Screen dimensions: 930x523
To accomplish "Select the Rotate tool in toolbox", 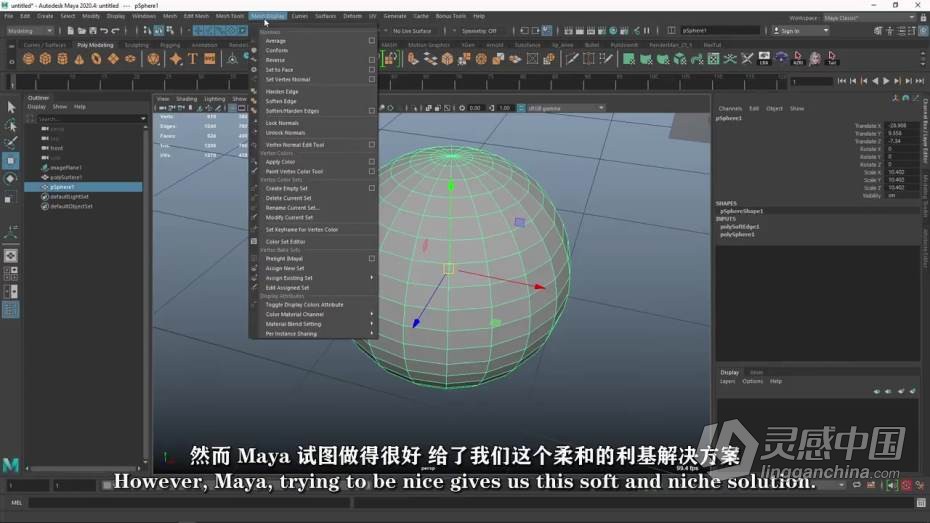I will (x=11, y=178).
